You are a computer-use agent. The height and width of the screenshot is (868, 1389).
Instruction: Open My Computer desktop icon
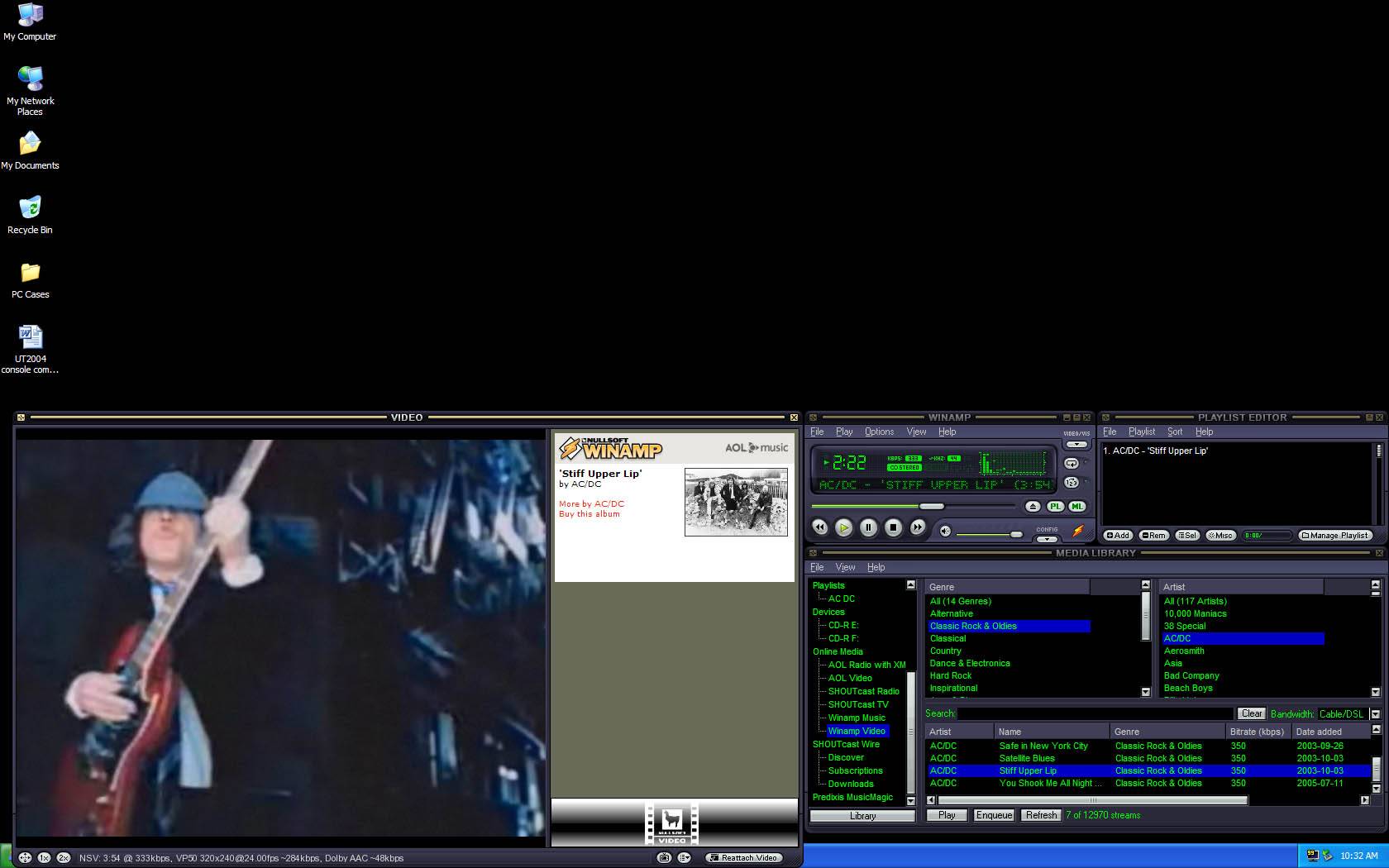30,22
